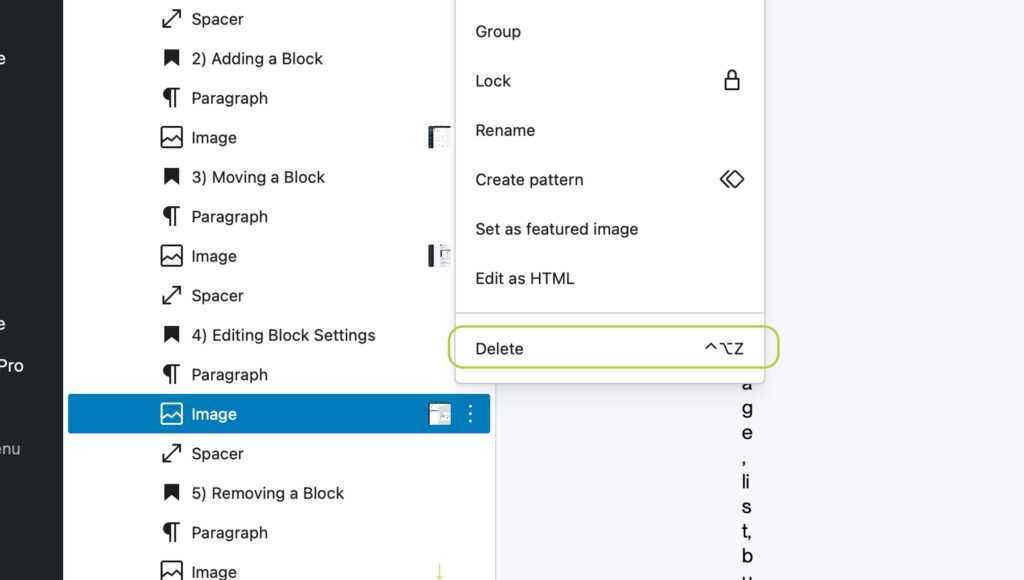1024x580 pixels.
Task: Click spacer arrow icon above Adding a Block
Action: (x=171, y=19)
